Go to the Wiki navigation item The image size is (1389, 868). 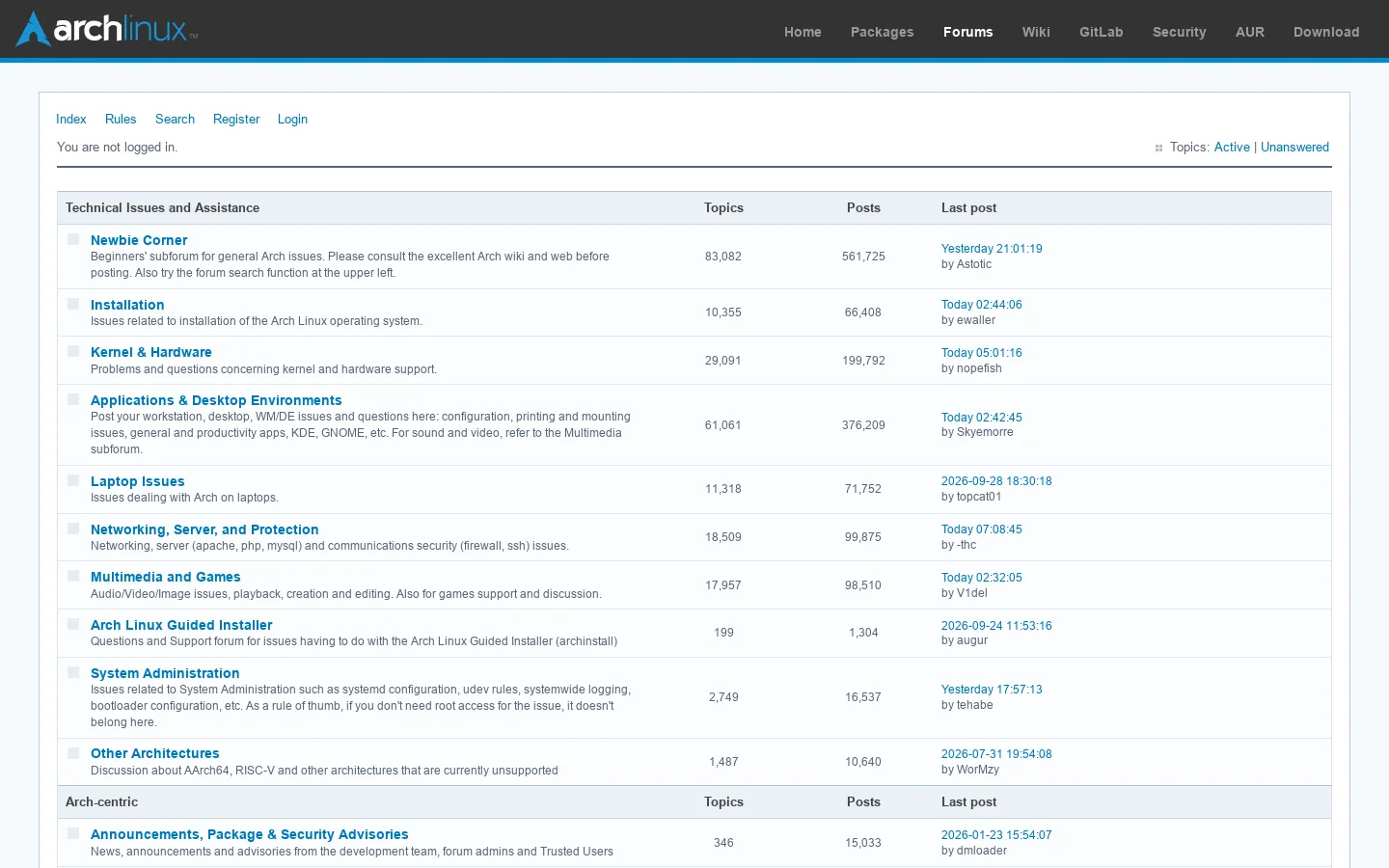1036,32
